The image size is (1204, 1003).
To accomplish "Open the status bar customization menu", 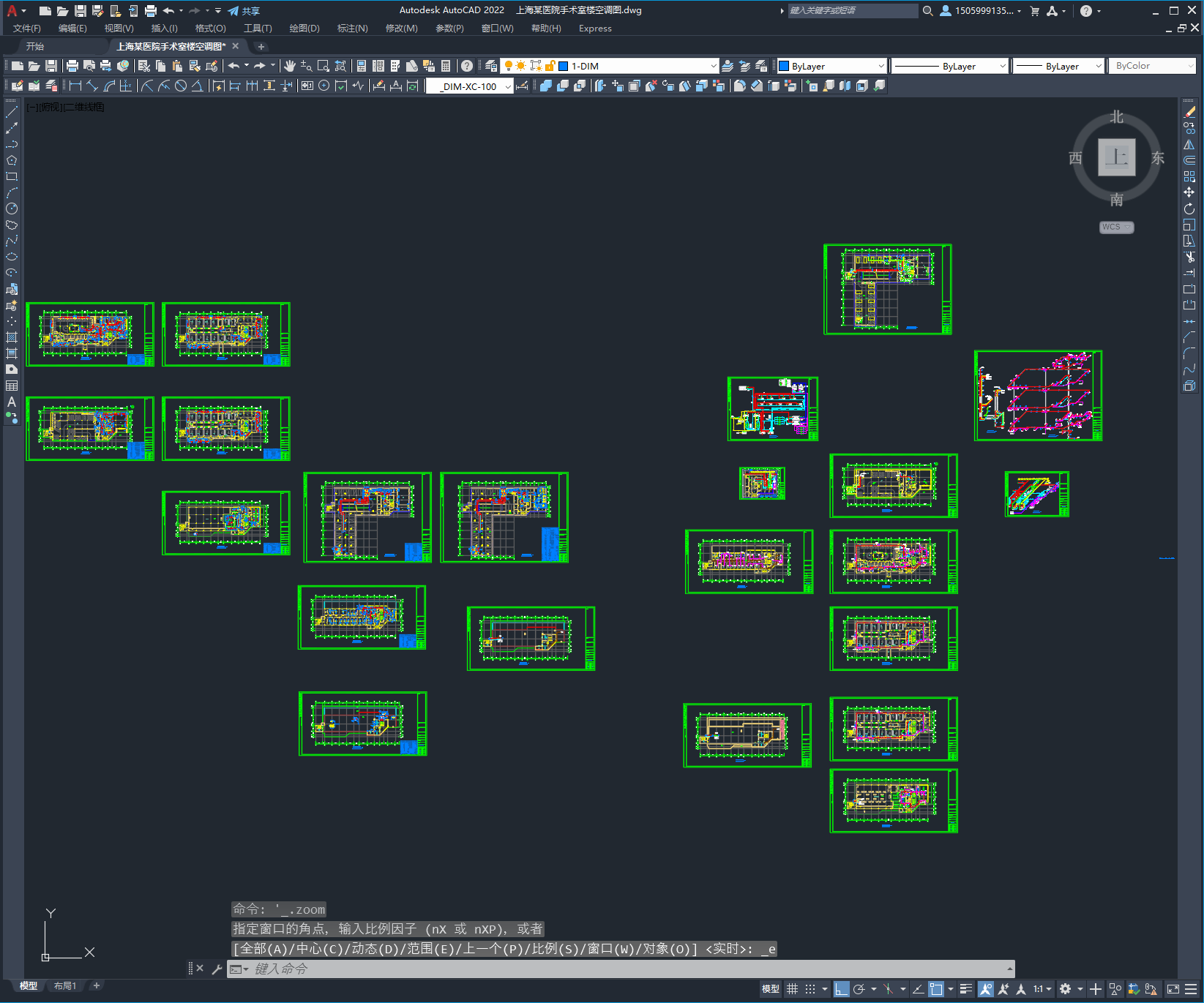I will pos(1191,989).
